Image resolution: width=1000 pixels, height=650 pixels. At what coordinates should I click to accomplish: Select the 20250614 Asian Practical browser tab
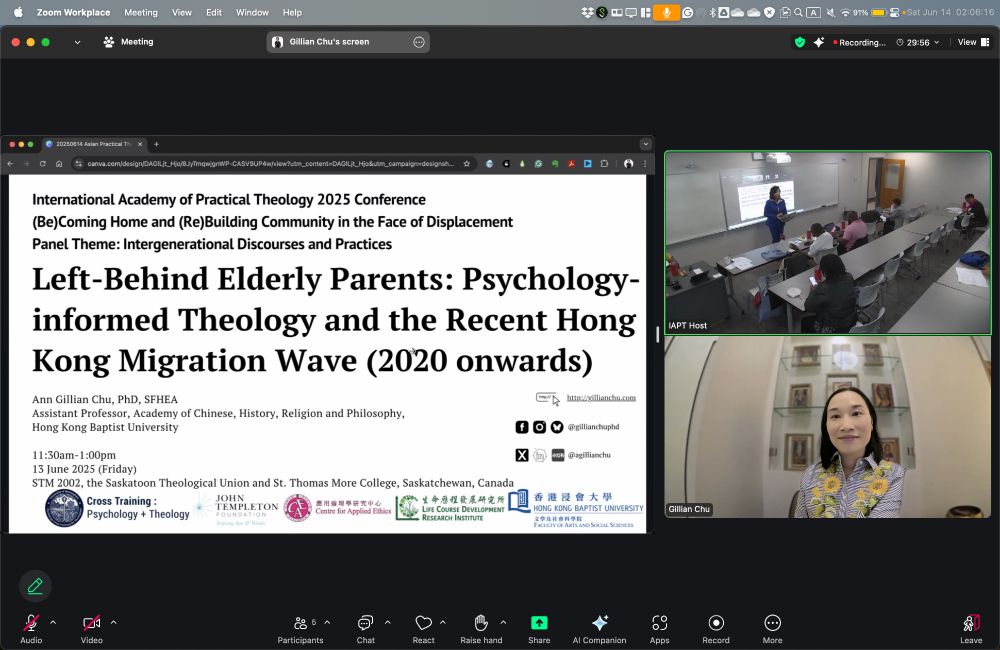click(x=94, y=144)
